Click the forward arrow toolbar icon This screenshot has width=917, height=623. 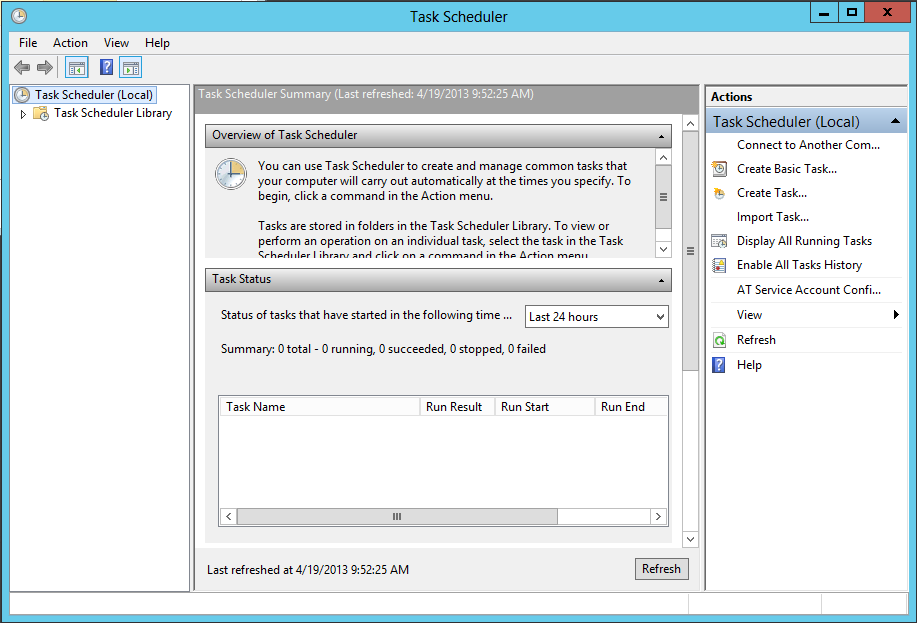45,68
